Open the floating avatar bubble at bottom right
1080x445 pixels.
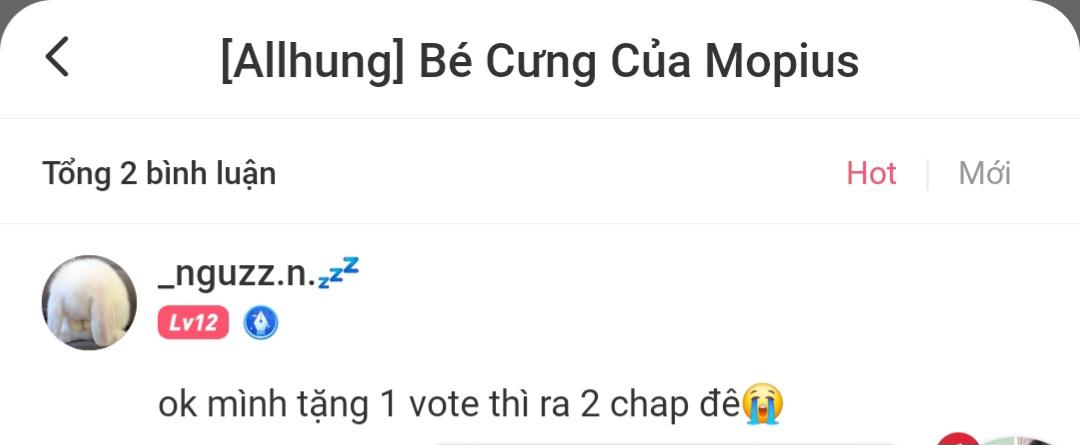pos(1019,441)
